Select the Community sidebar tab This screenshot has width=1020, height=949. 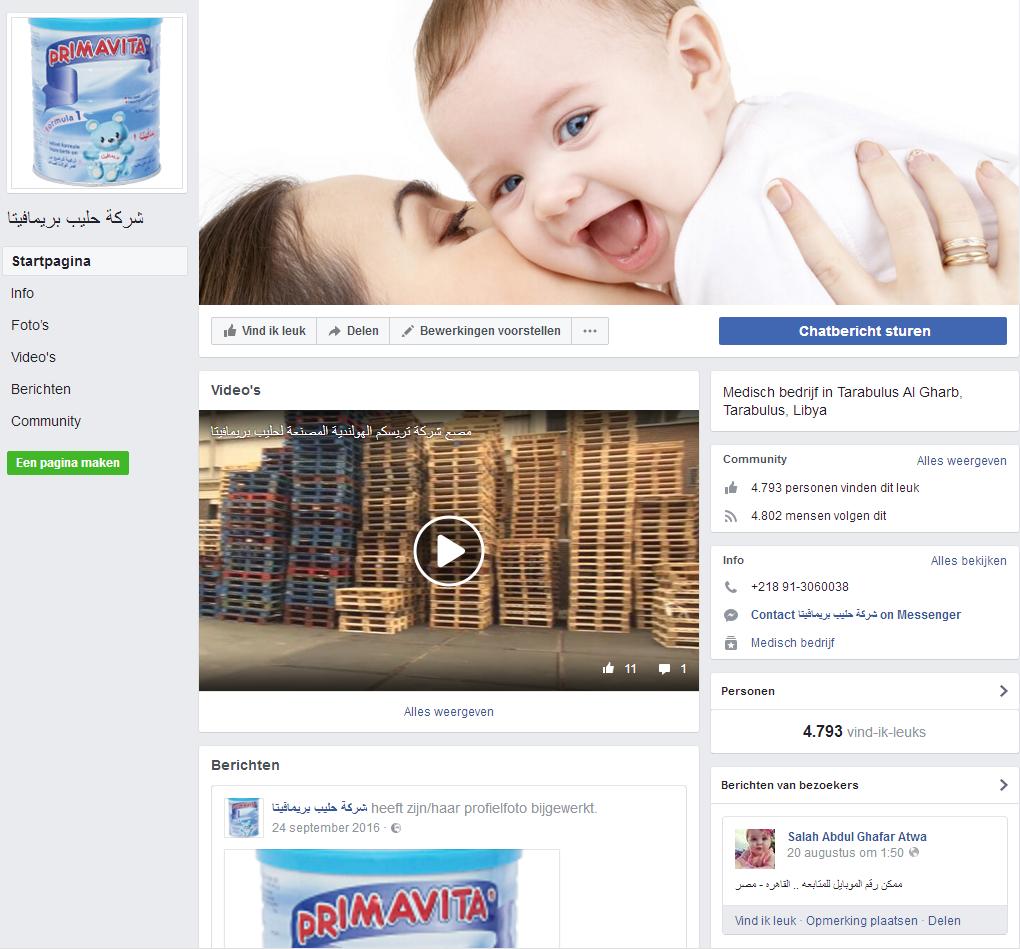click(x=46, y=421)
